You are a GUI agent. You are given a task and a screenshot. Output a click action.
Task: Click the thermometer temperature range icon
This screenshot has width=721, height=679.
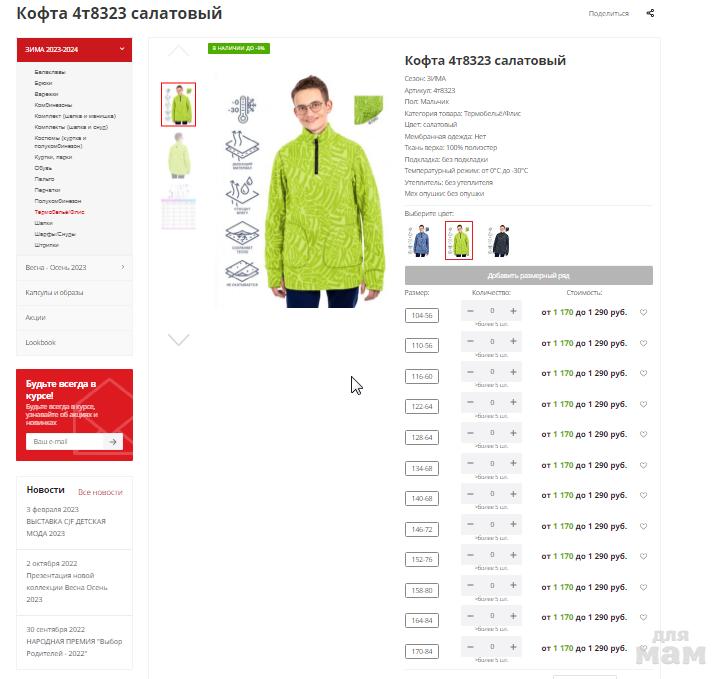tap(242, 108)
